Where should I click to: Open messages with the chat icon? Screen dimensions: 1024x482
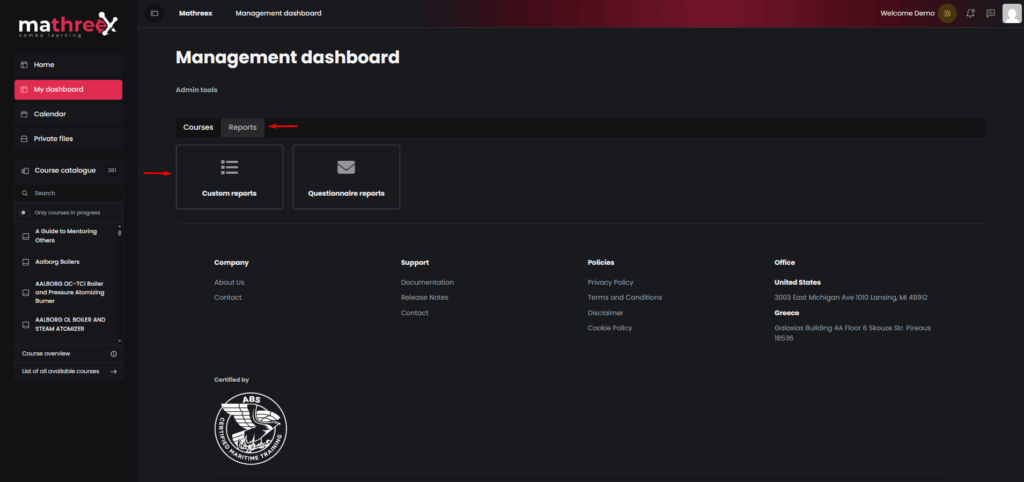[x=990, y=13]
